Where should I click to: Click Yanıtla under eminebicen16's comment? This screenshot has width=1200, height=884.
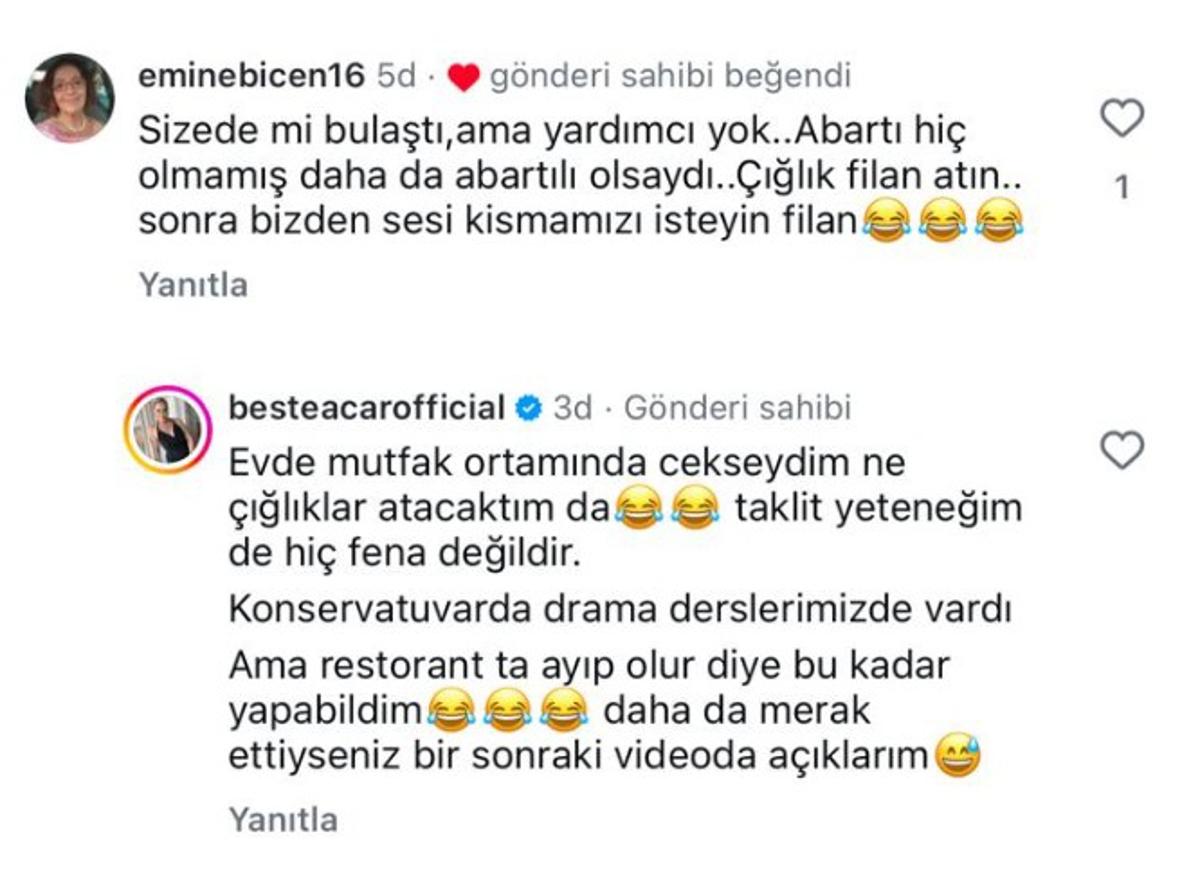click(x=192, y=285)
